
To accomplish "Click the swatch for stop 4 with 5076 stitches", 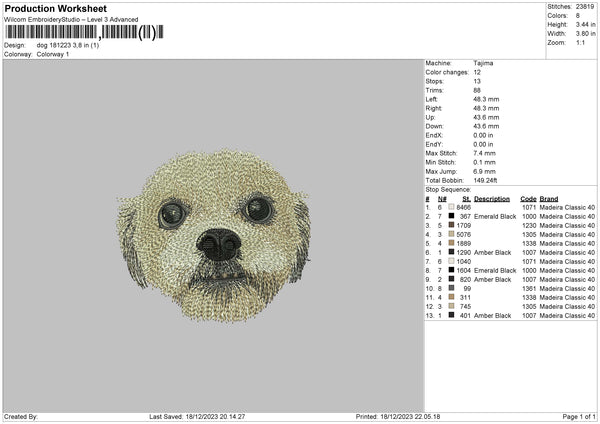I will point(452,234).
